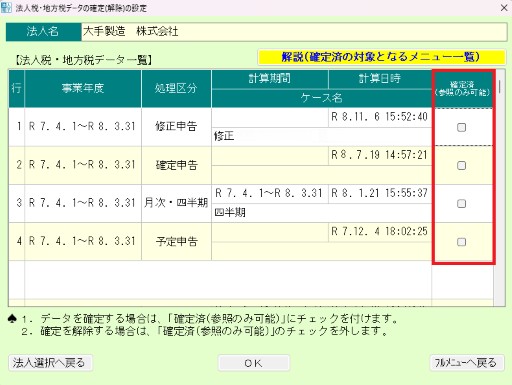The image size is (512, 385).
Task: Select 予定申告 processing type cell
Action: 176,242
